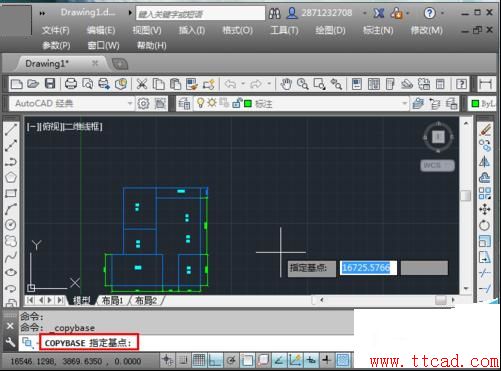Image resolution: width=501 pixels, height=371 pixels.
Task: Choose the Mirror modify tool
Action: [485, 162]
